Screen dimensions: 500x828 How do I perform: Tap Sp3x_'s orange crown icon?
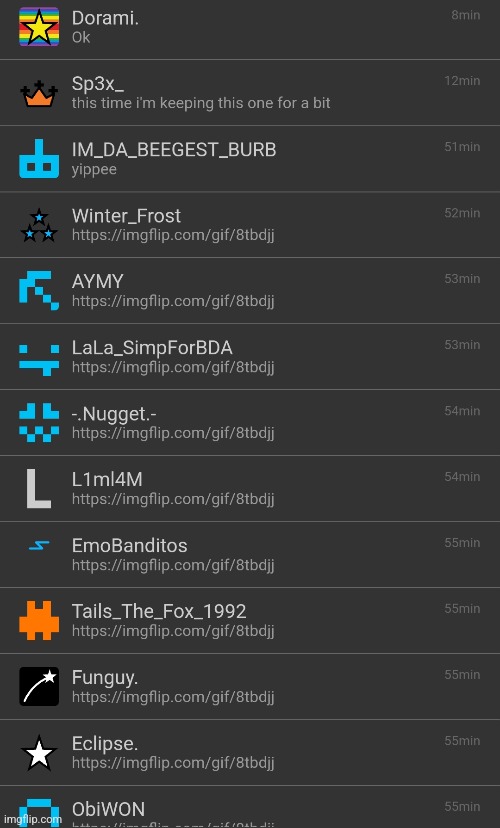tap(39, 93)
